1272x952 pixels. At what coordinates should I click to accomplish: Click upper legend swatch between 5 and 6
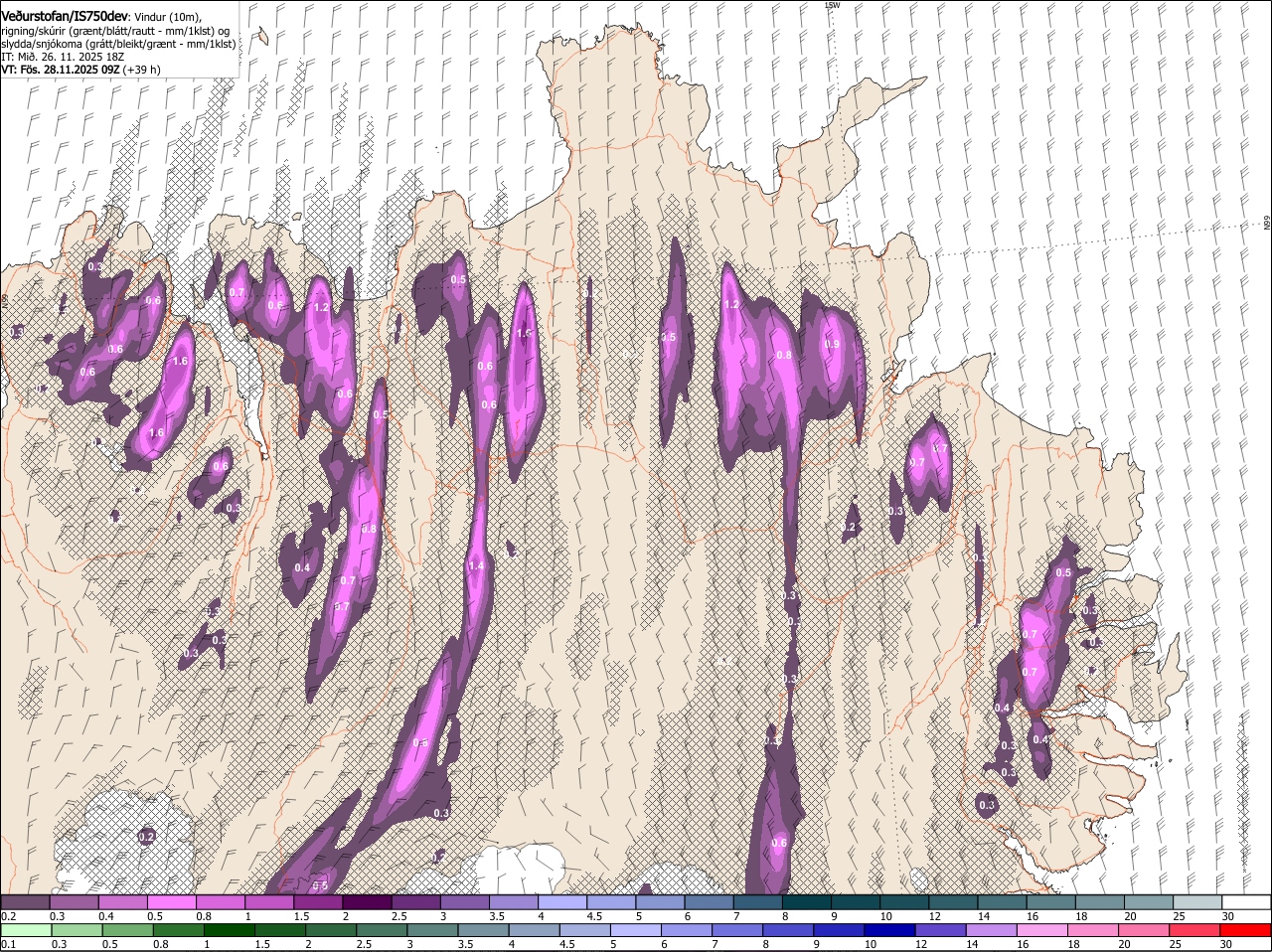click(660, 902)
